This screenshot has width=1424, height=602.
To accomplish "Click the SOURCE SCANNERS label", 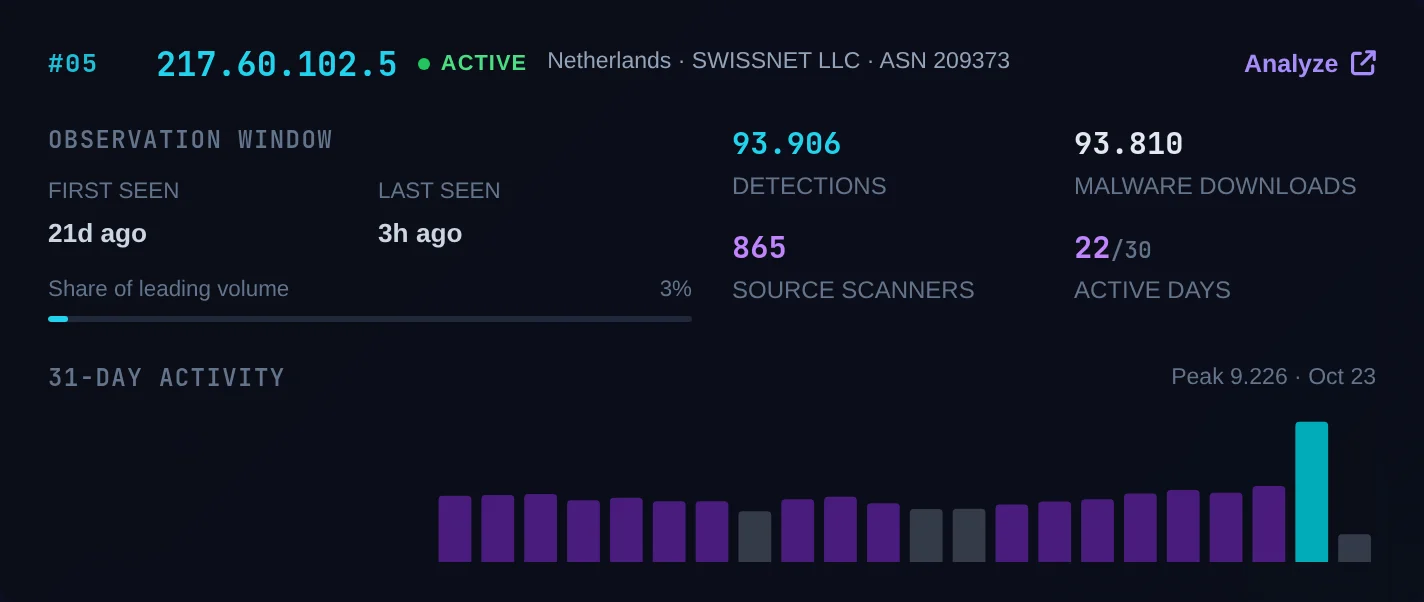I will pos(853,290).
